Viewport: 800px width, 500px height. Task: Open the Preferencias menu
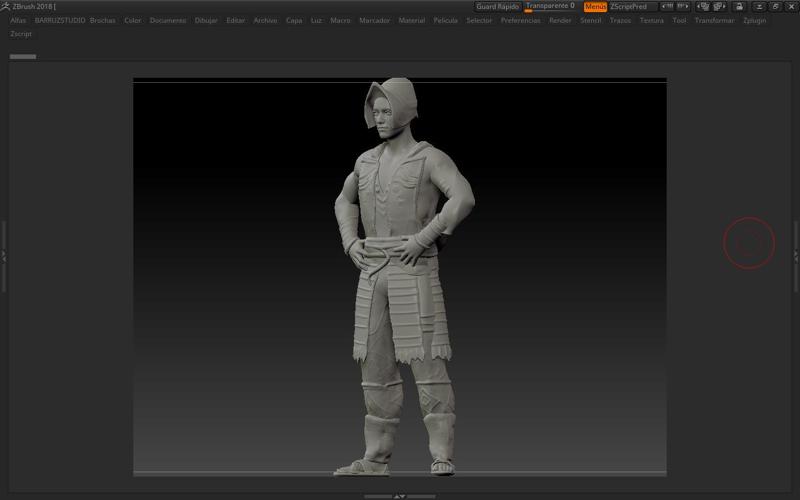(x=520, y=20)
